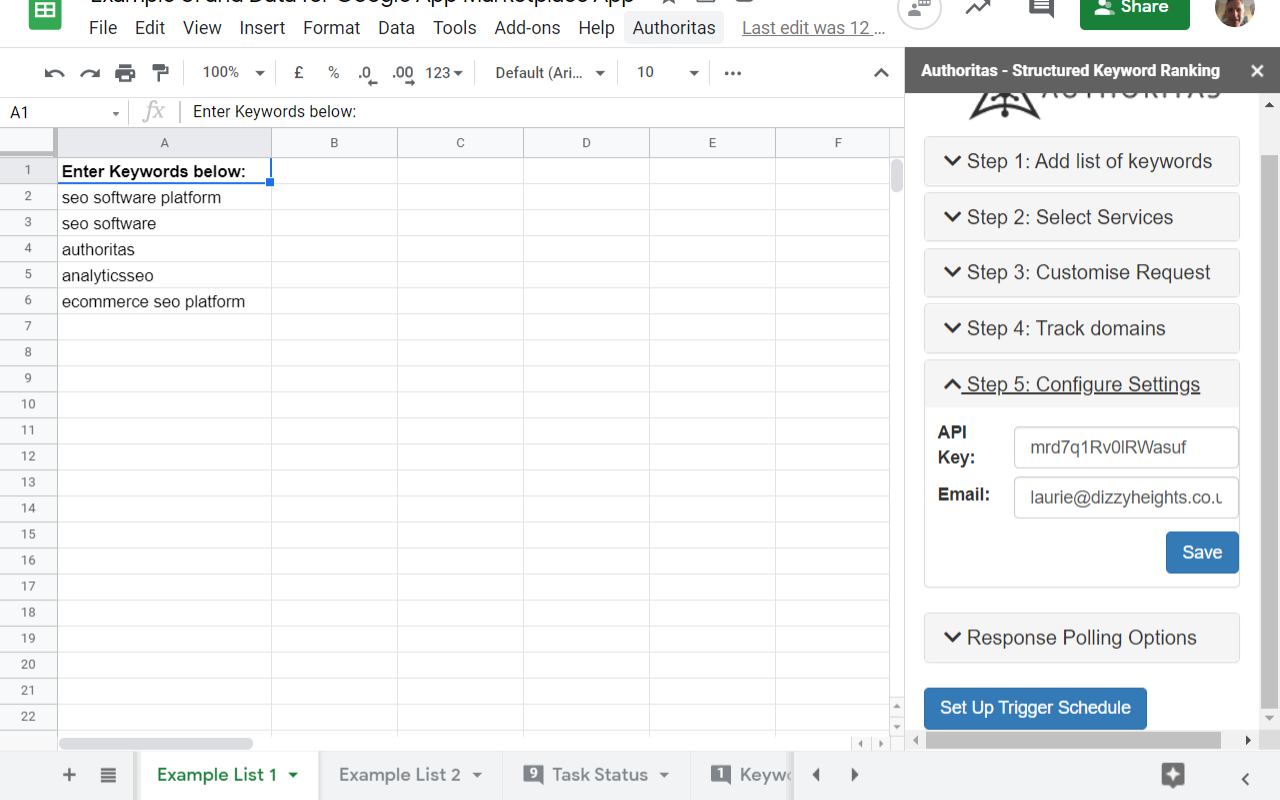Image resolution: width=1280 pixels, height=800 pixels.
Task: Open the zoom 100% dropdown
Action: [234, 73]
